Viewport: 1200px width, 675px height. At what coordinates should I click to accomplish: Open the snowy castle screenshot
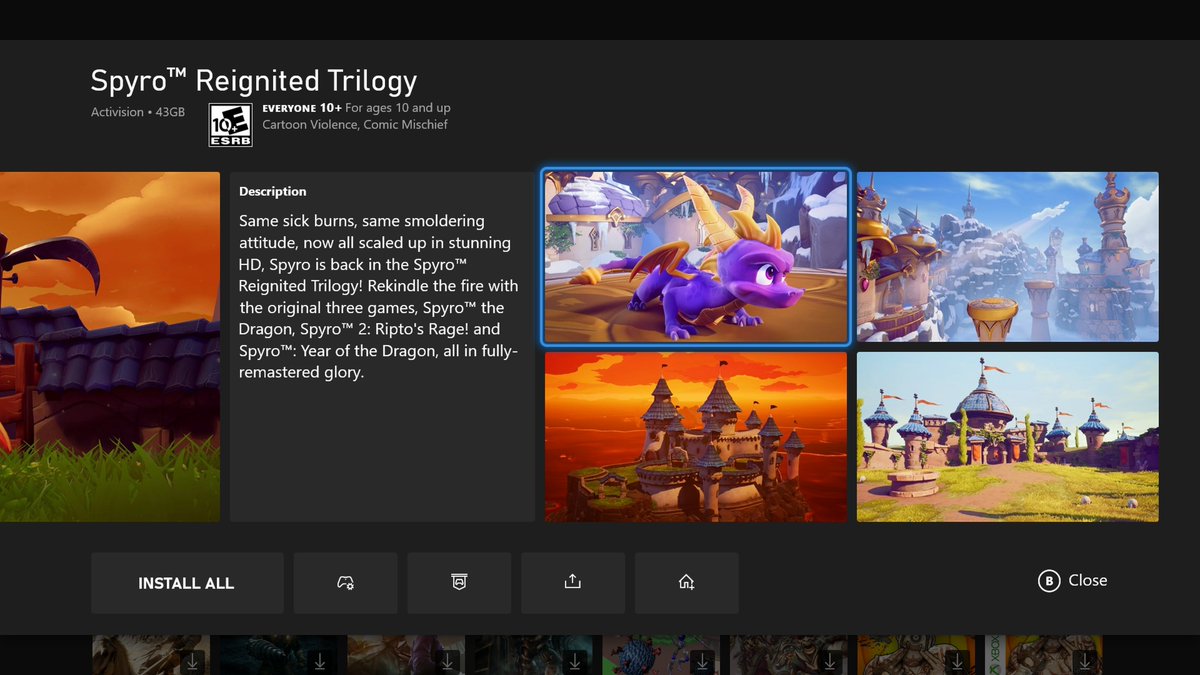pyautogui.click(x=1008, y=257)
